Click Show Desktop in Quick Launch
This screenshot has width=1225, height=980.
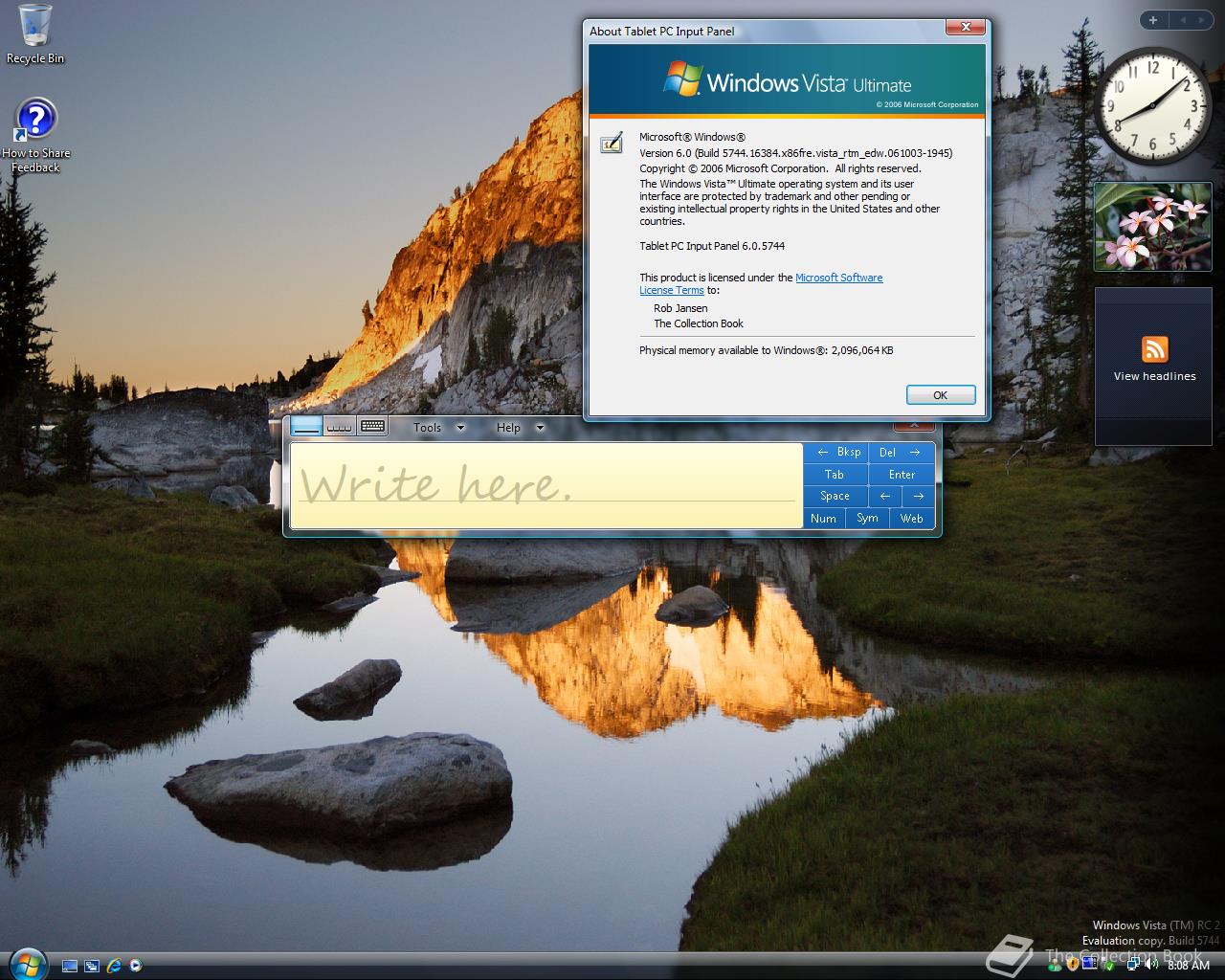click(70, 966)
